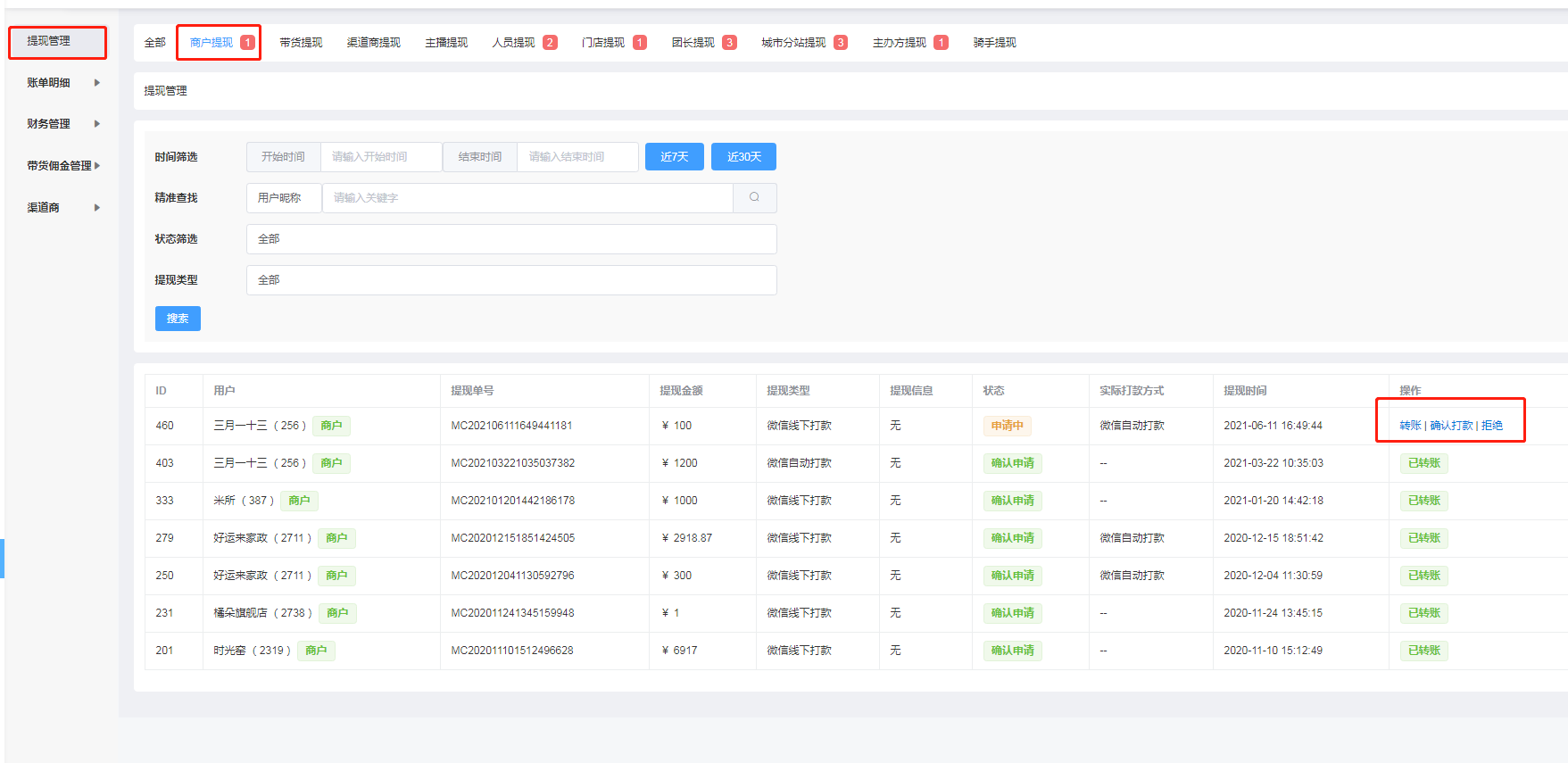The width and height of the screenshot is (1568, 763).
Task: Click the ID 231 cell
Action: click(164, 613)
